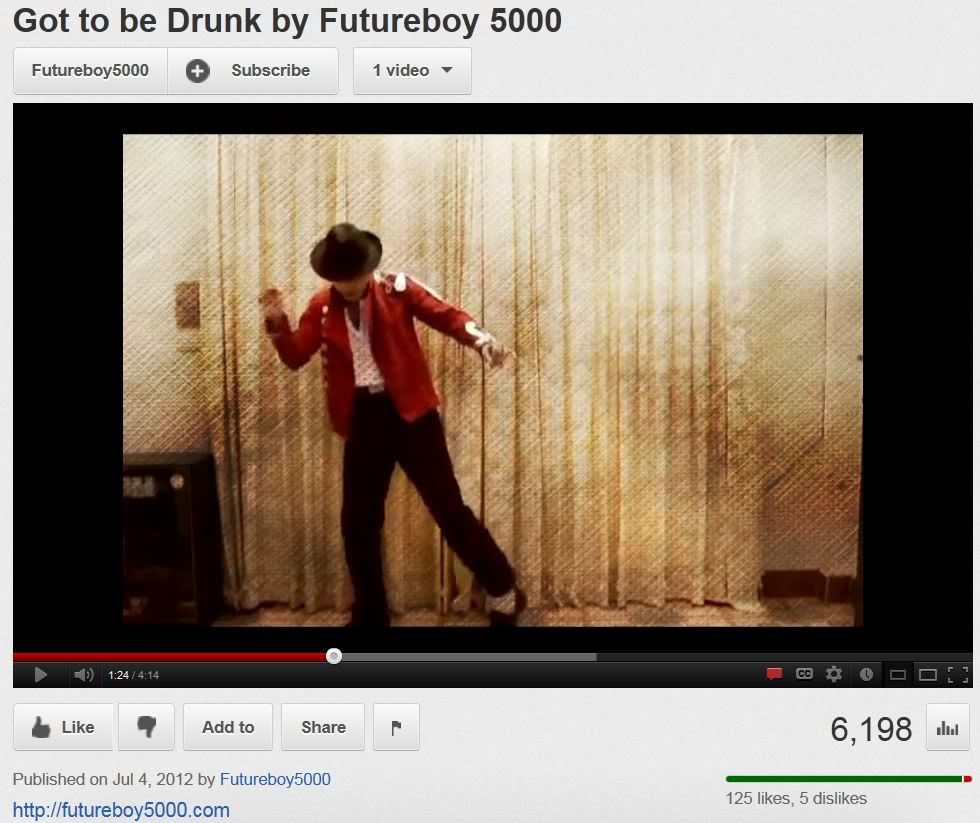This screenshot has width=980, height=823.
Task: Click the Watch Later clock icon
Action: click(866, 674)
